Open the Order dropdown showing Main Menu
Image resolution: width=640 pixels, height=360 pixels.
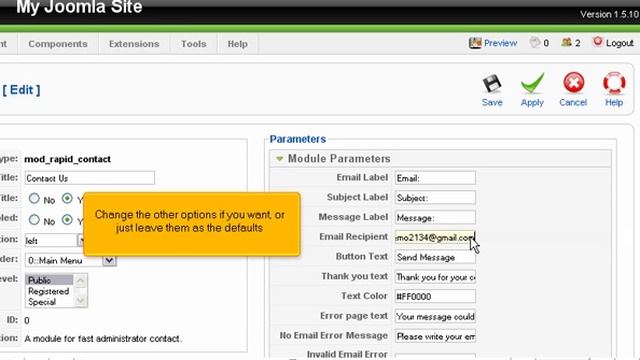click(71, 260)
